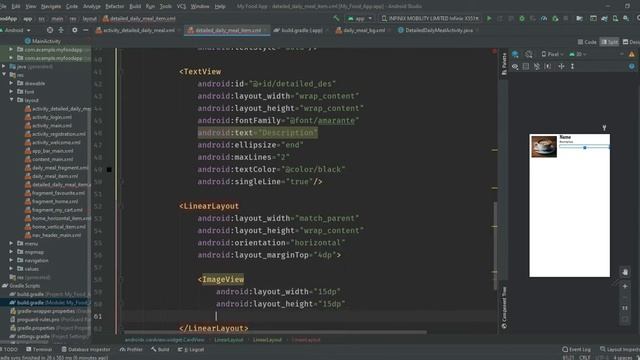This screenshot has width=640, height=360.
Task: Open project panel settings gear
Action: pyautogui.click(x=74, y=30)
